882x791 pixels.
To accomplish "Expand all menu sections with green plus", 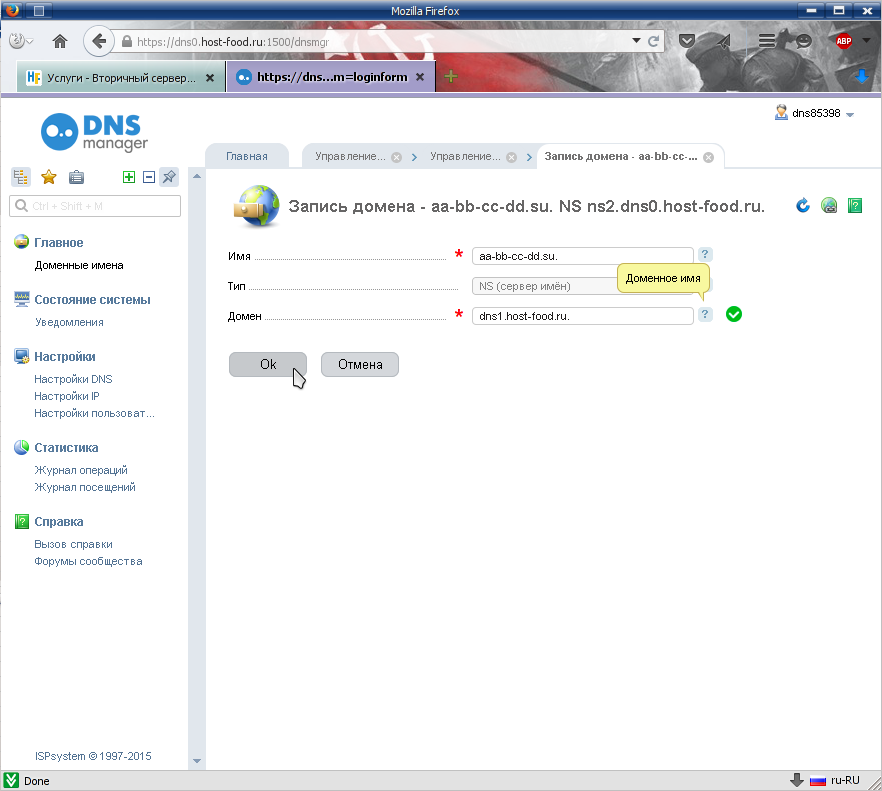I will pos(129,177).
